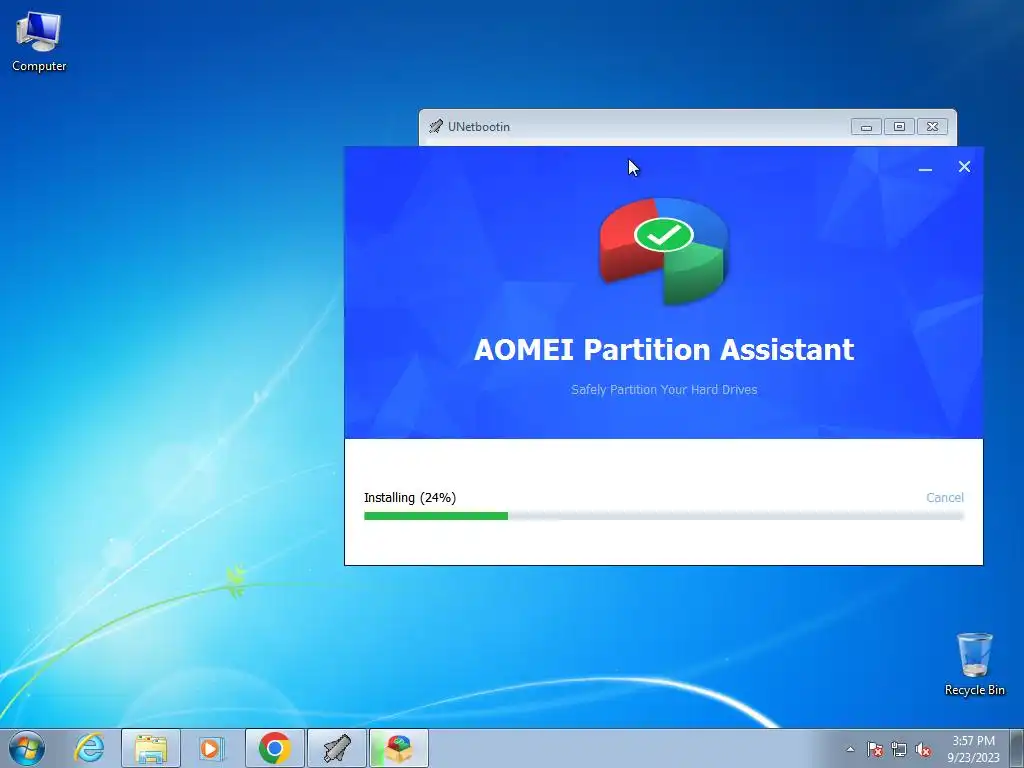Screen dimensions: 1024x768
Task: Click the AOMEI Partition Assistant logo
Action: tap(664, 251)
